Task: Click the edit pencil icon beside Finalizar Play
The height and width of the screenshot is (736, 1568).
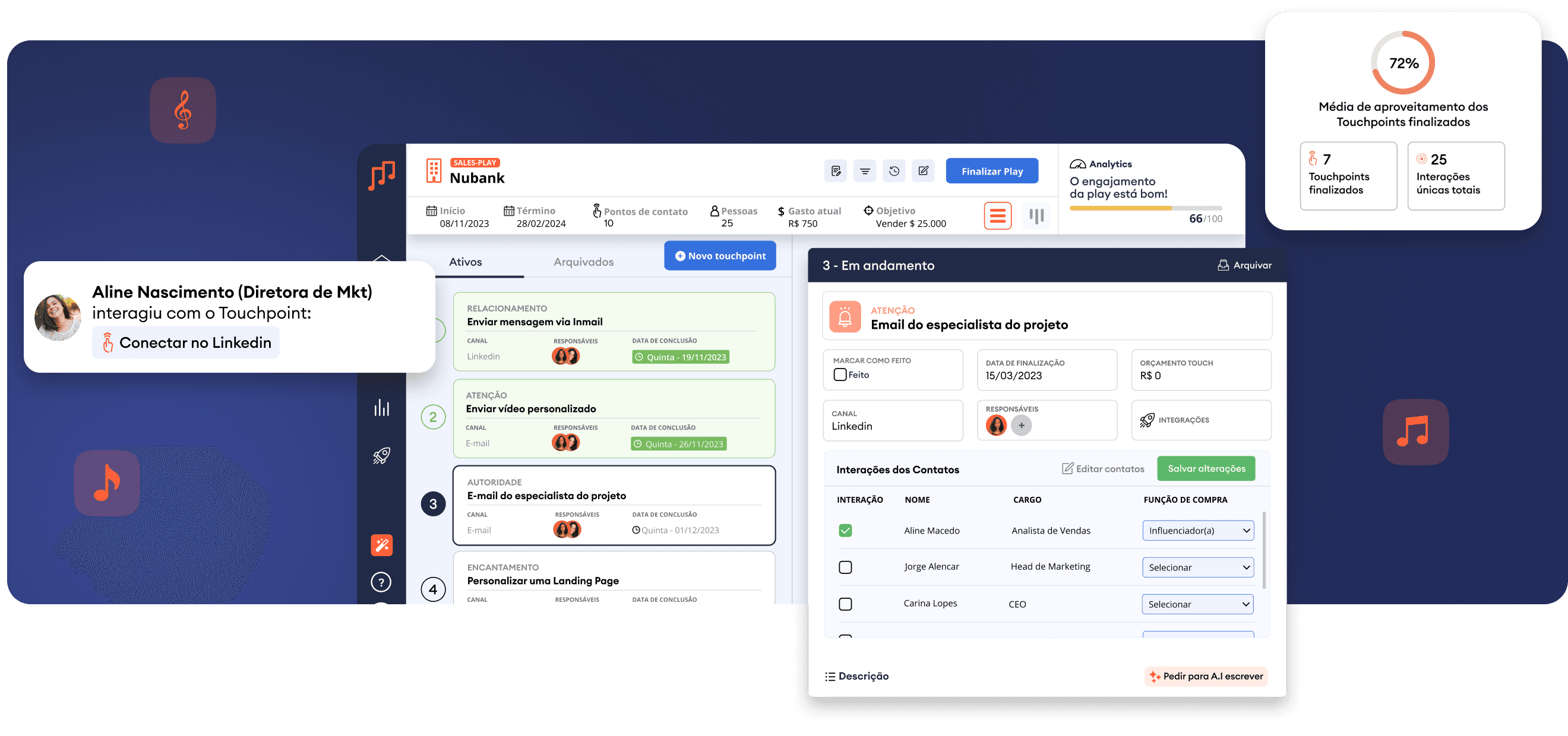Action: 923,171
